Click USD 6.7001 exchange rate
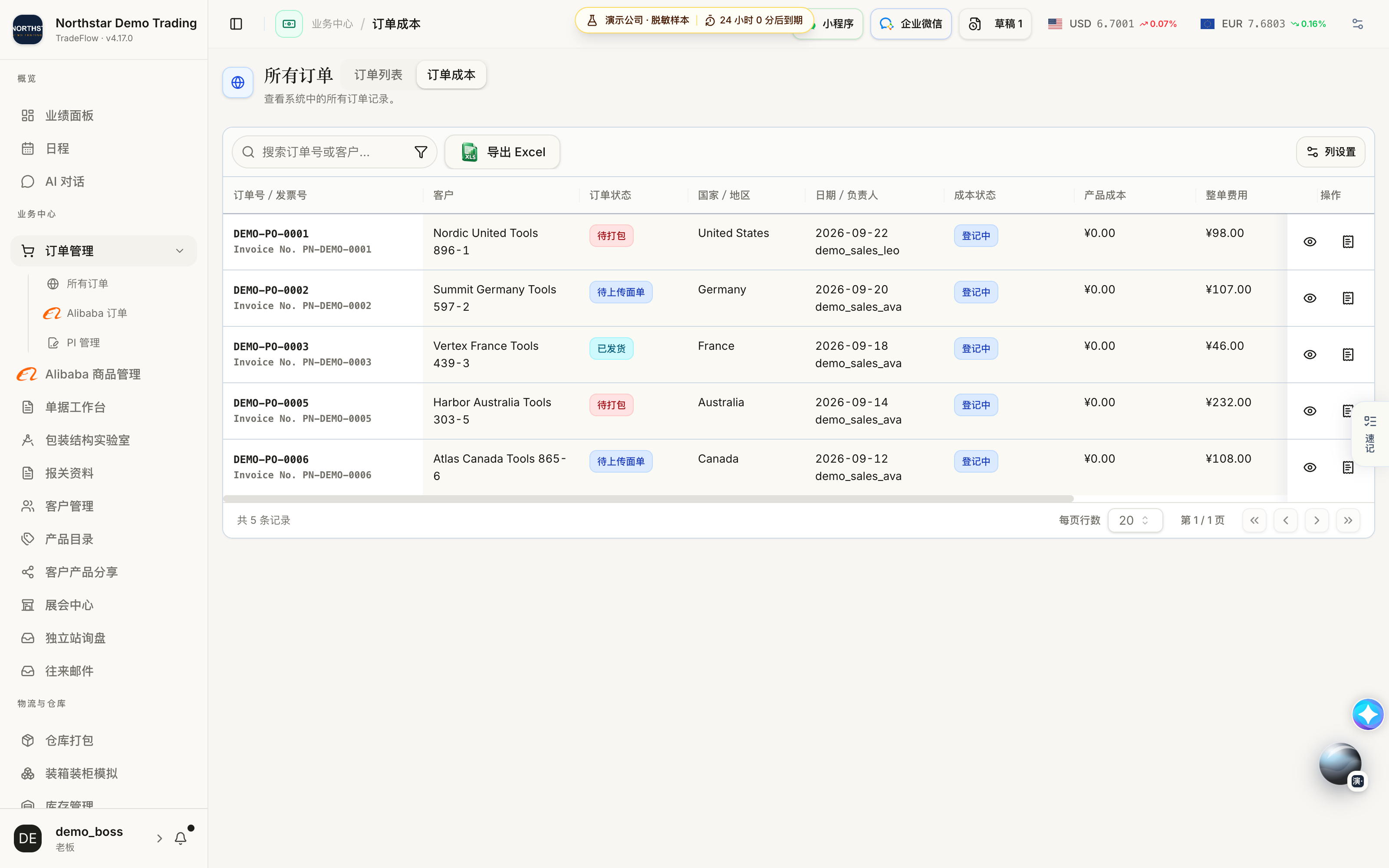 click(1112, 23)
